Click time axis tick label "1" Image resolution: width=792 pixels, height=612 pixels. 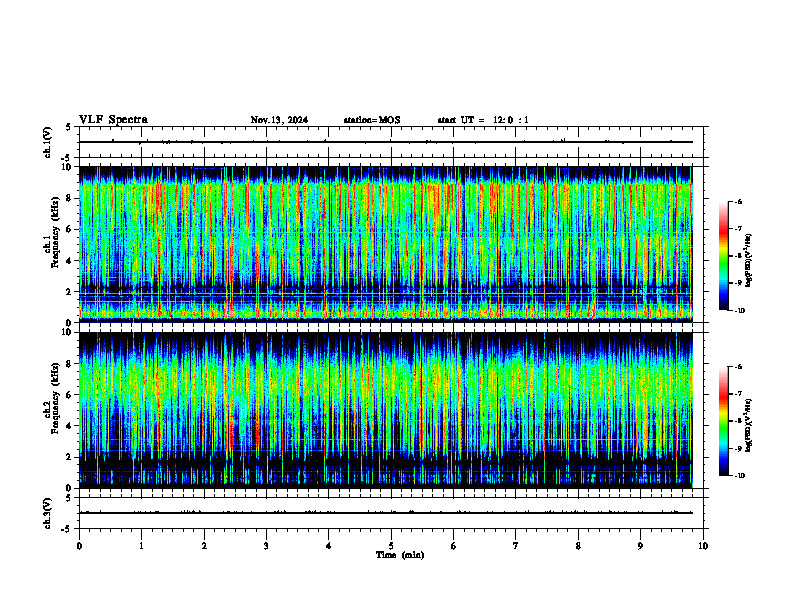pos(141,546)
